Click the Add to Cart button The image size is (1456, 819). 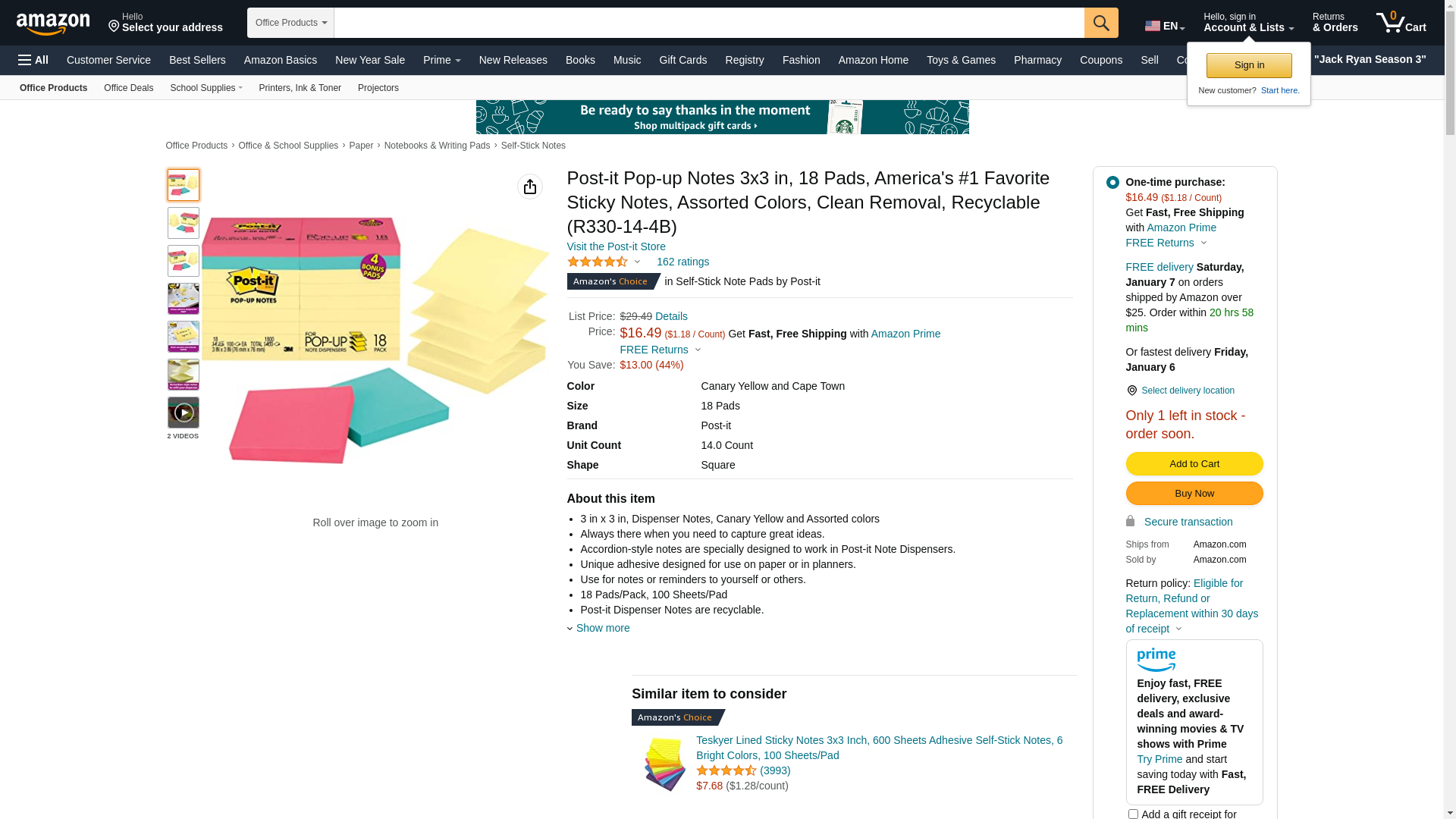point(1194,464)
